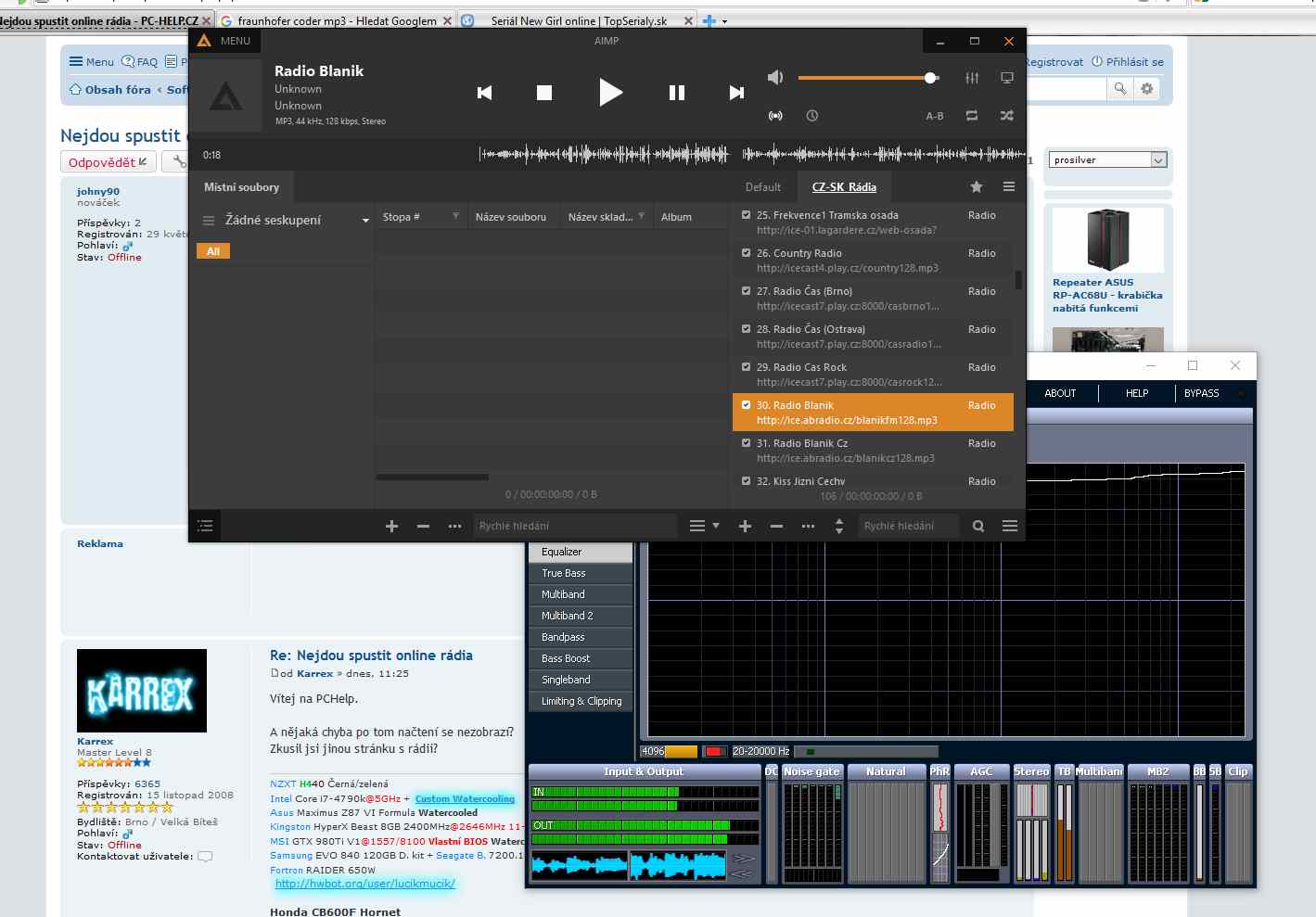This screenshot has height=917, width=1316.
Task: Remove item with library minus icon
Action: pos(423,526)
